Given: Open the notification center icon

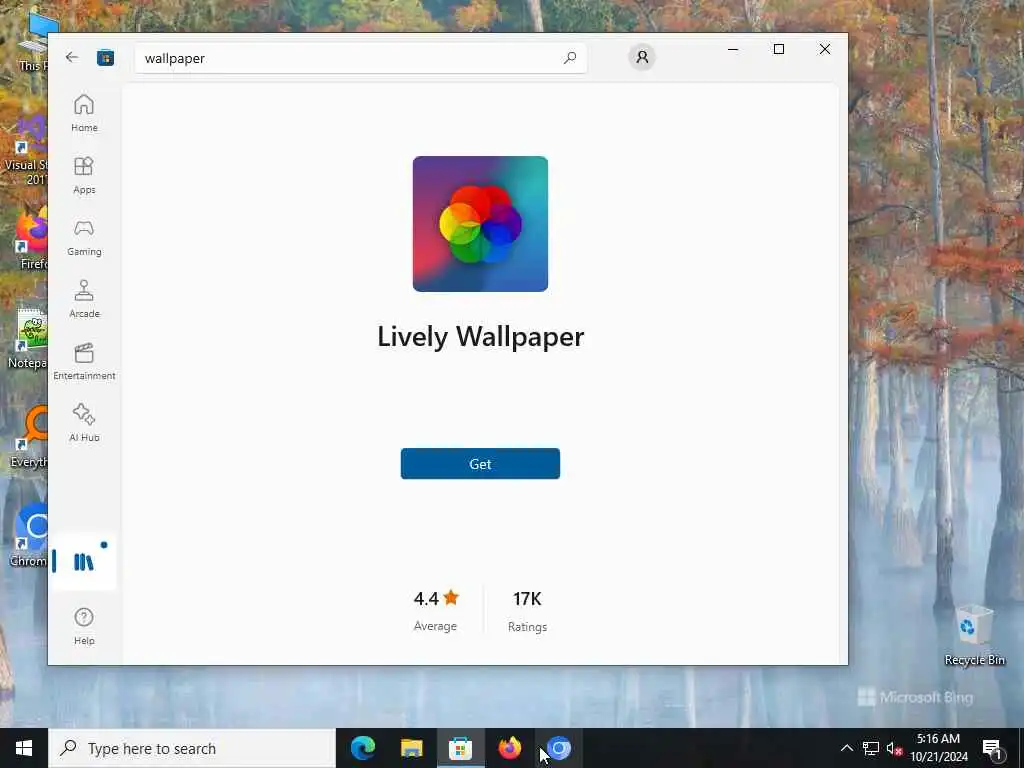Looking at the screenshot, I should [992, 748].
